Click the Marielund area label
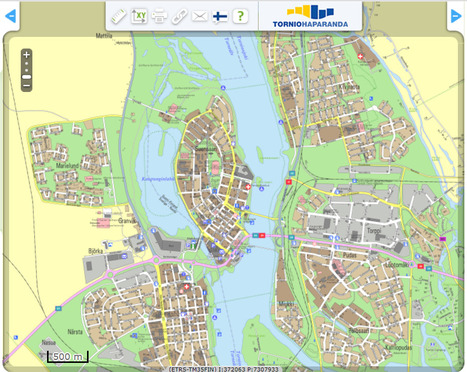 pyautogui.click(x=67, y=165)
